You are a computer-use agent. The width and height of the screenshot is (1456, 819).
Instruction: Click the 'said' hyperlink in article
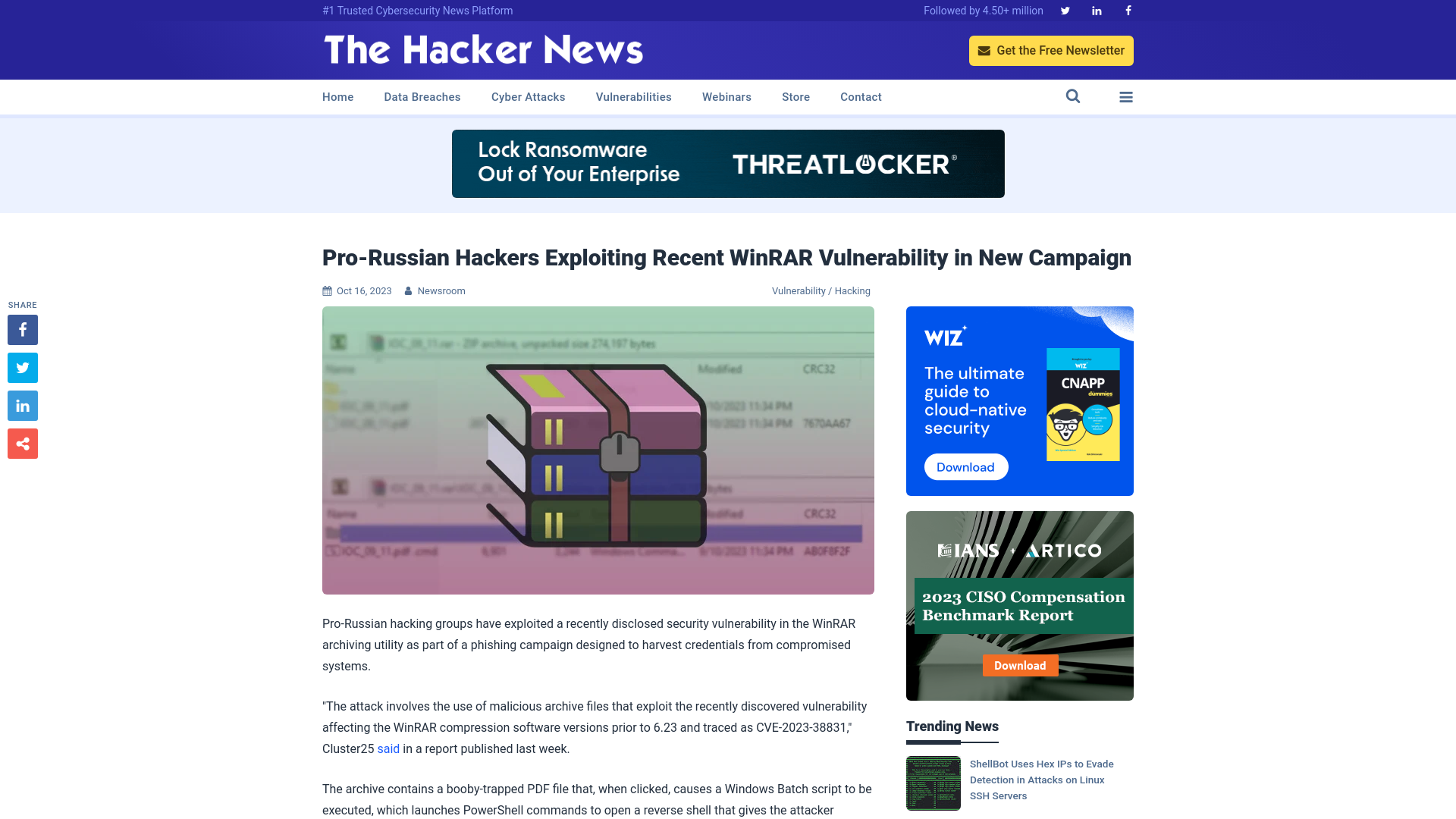point(388,748)
